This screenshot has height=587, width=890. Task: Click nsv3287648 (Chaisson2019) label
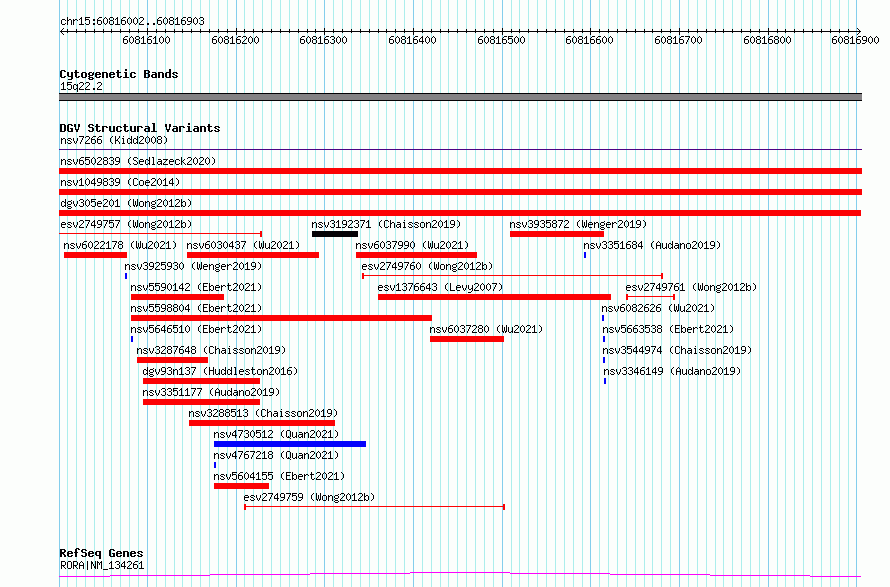click(x=211, y=350)
